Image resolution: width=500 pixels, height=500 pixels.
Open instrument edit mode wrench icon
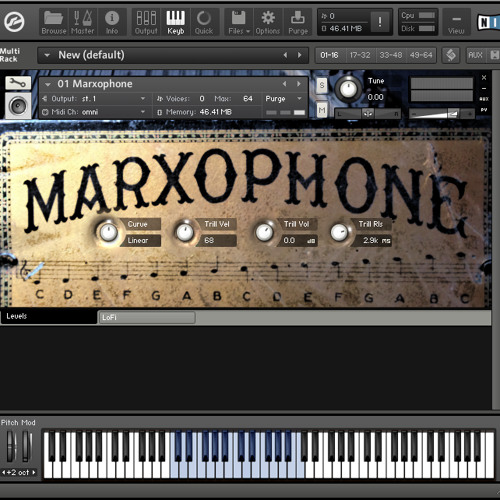pyautogui.click(x=18, y=83)
